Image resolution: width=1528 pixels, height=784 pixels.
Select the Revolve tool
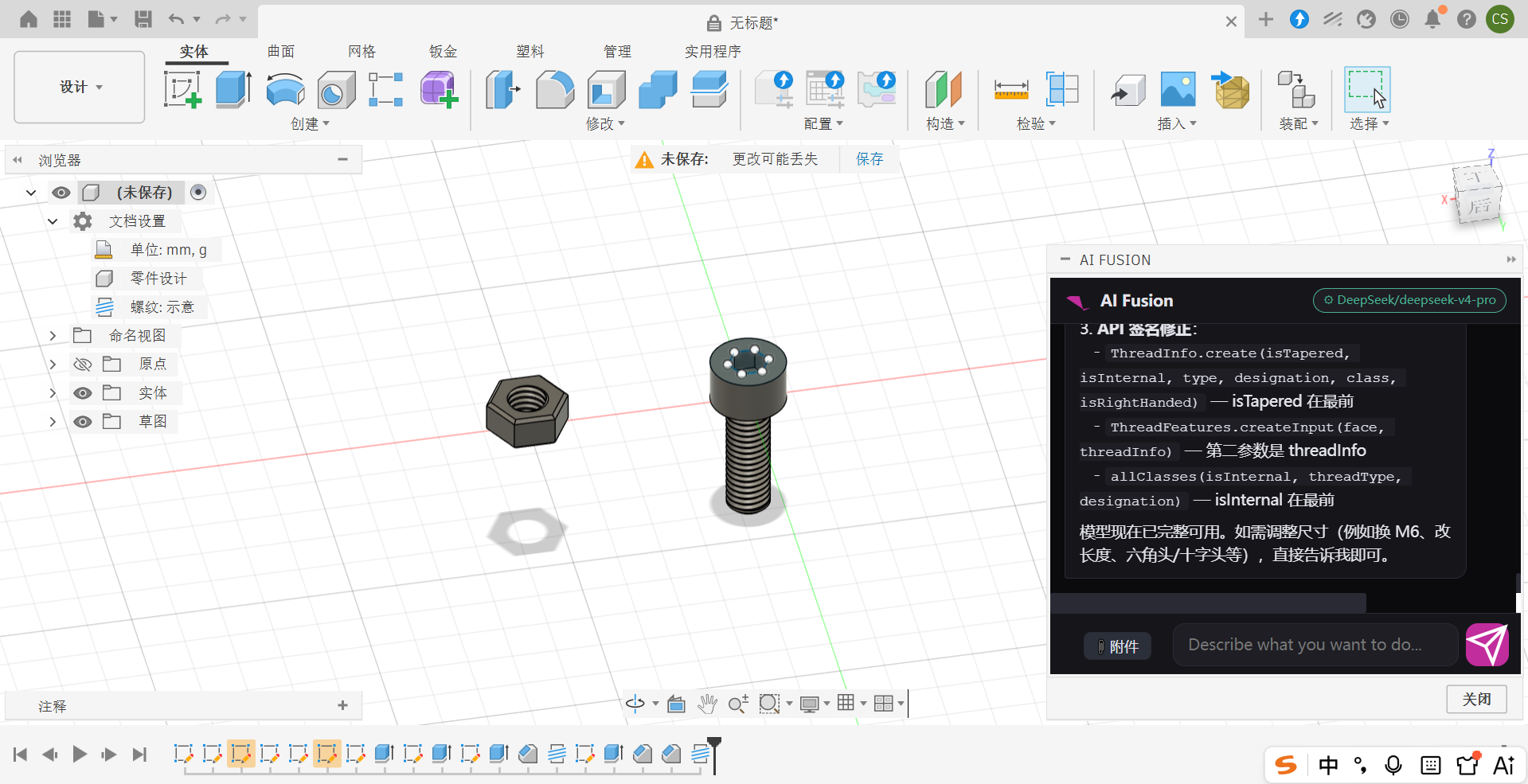point(285,89)
